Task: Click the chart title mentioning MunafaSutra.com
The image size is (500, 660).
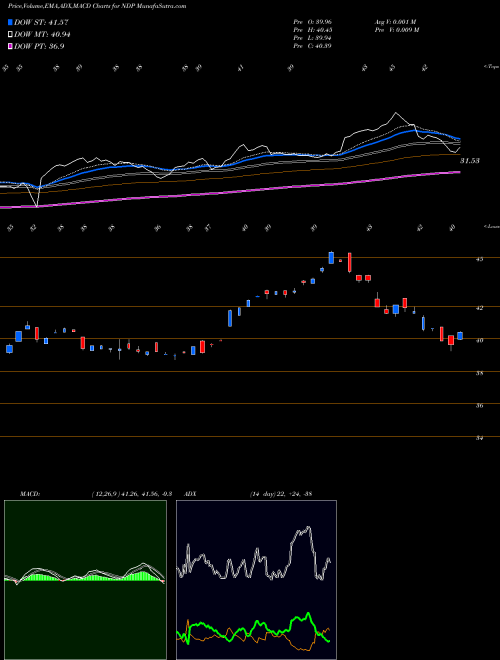Action: coord(97,6)
